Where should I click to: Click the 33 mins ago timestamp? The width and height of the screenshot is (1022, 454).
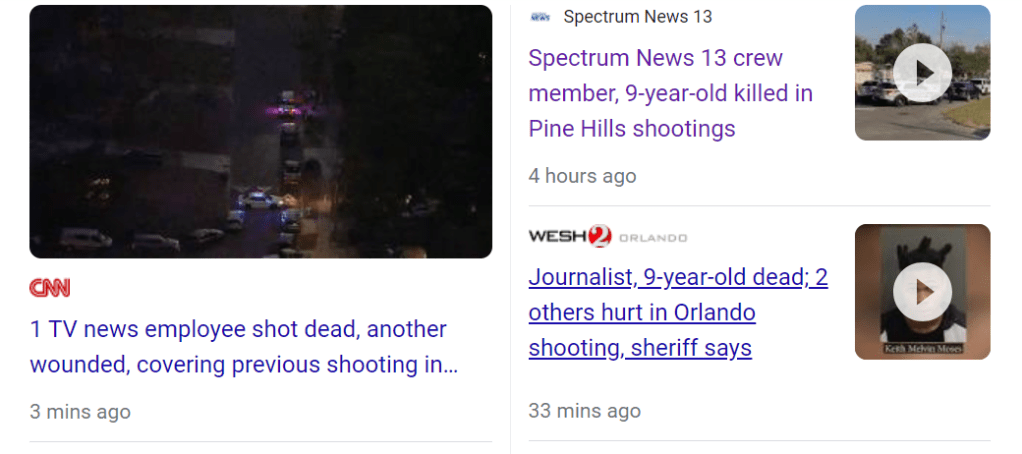tap(585, 410)
